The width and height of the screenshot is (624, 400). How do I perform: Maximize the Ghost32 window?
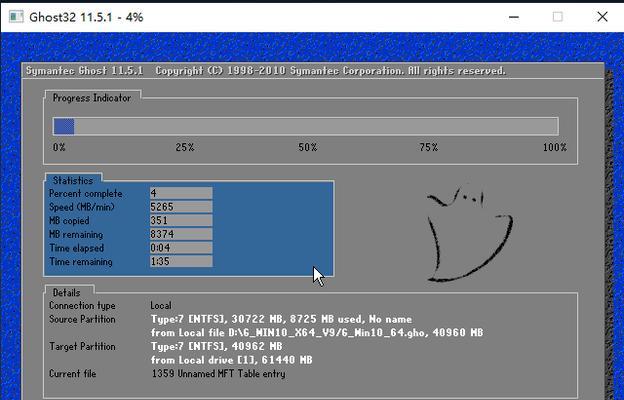558,17
